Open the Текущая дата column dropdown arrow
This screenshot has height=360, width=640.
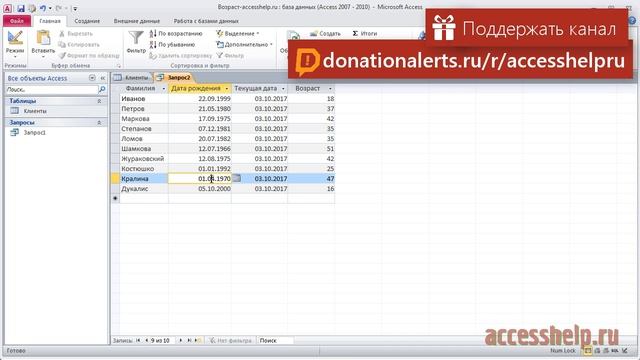pyautogui.click(x=283, y=89)
